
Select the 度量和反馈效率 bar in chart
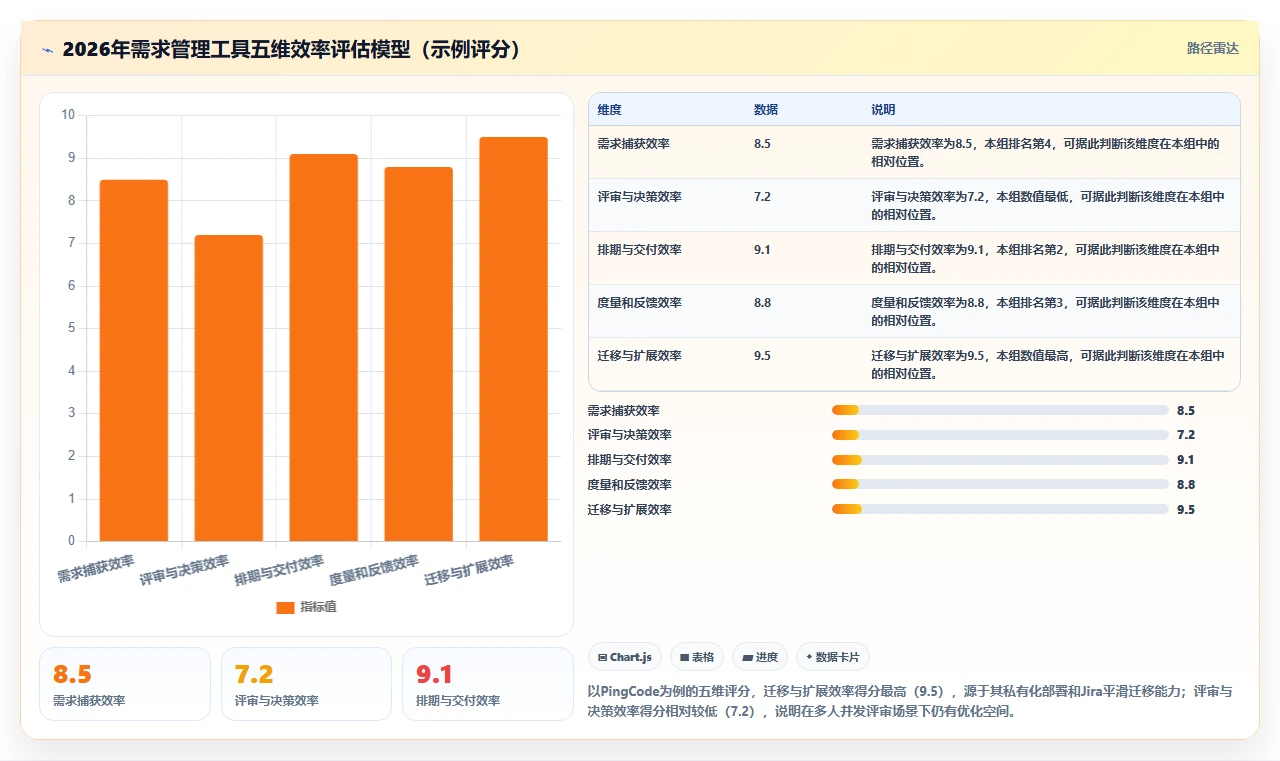pyautogui.click(x=419, y=354)
